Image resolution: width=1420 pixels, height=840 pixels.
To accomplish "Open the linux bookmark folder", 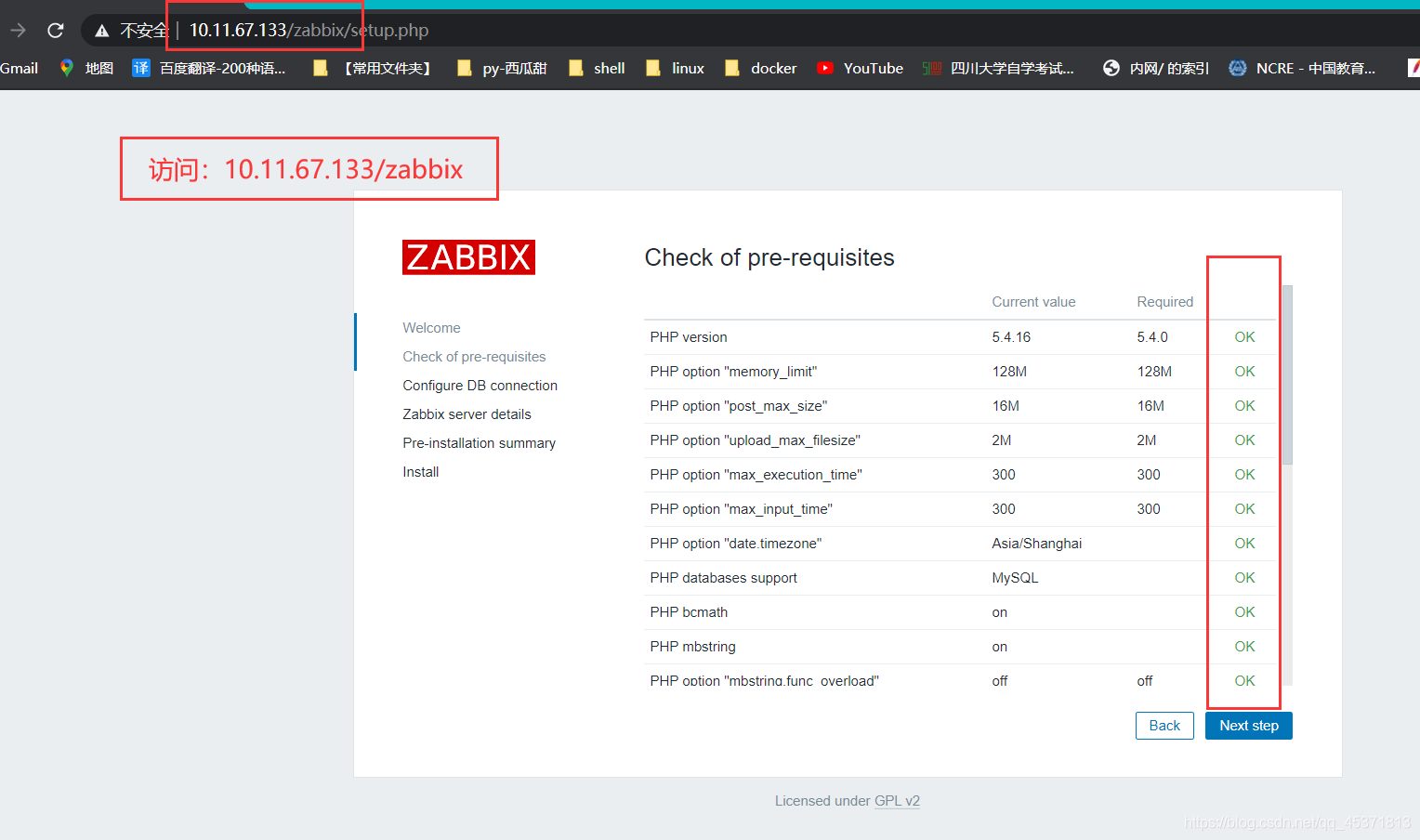I will point(675,68).
